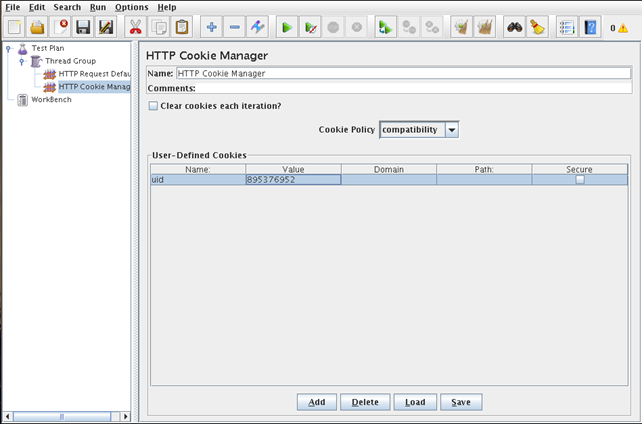Click the binoculars search icon
The image size is (642, 424).
coord(514,28)
